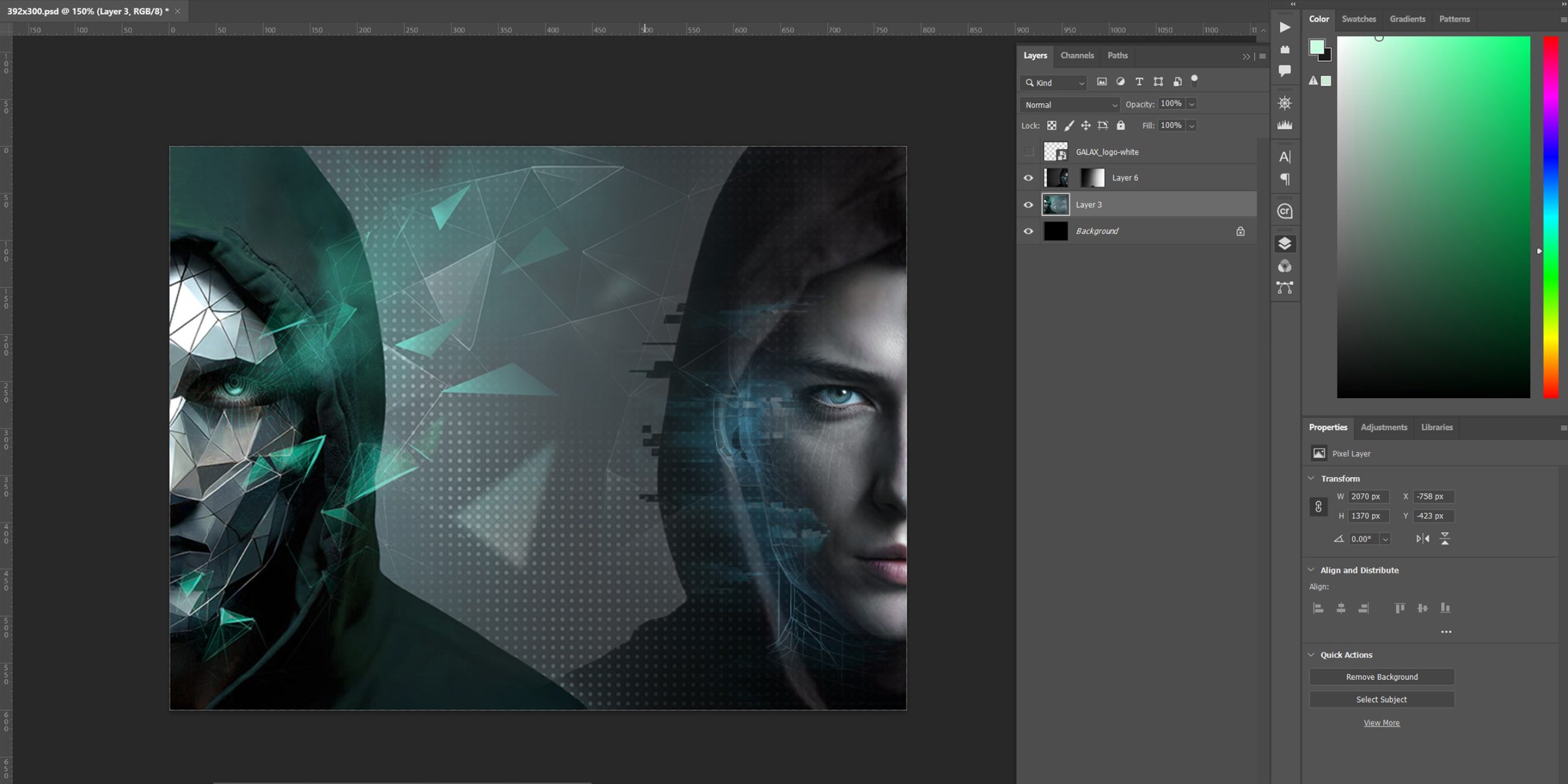
Task: Click align horizontal centers icon
Action: [x=1341, y=608]
